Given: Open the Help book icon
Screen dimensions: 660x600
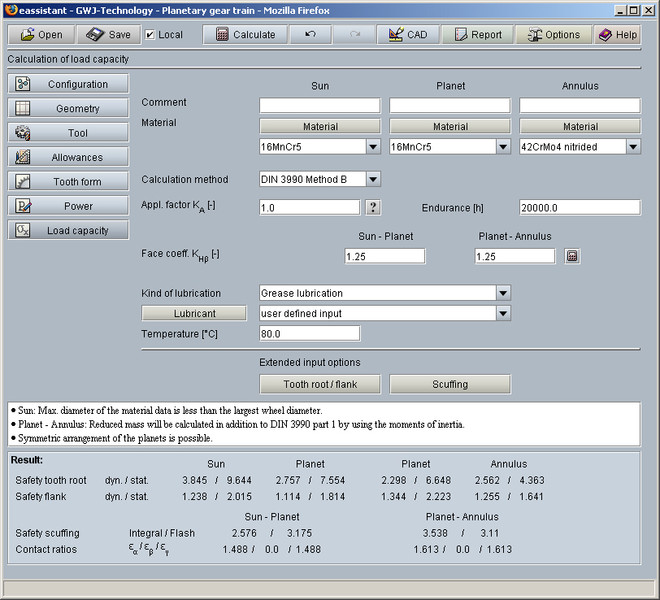Looking at the screenshot, I should [x=606, y=34].
